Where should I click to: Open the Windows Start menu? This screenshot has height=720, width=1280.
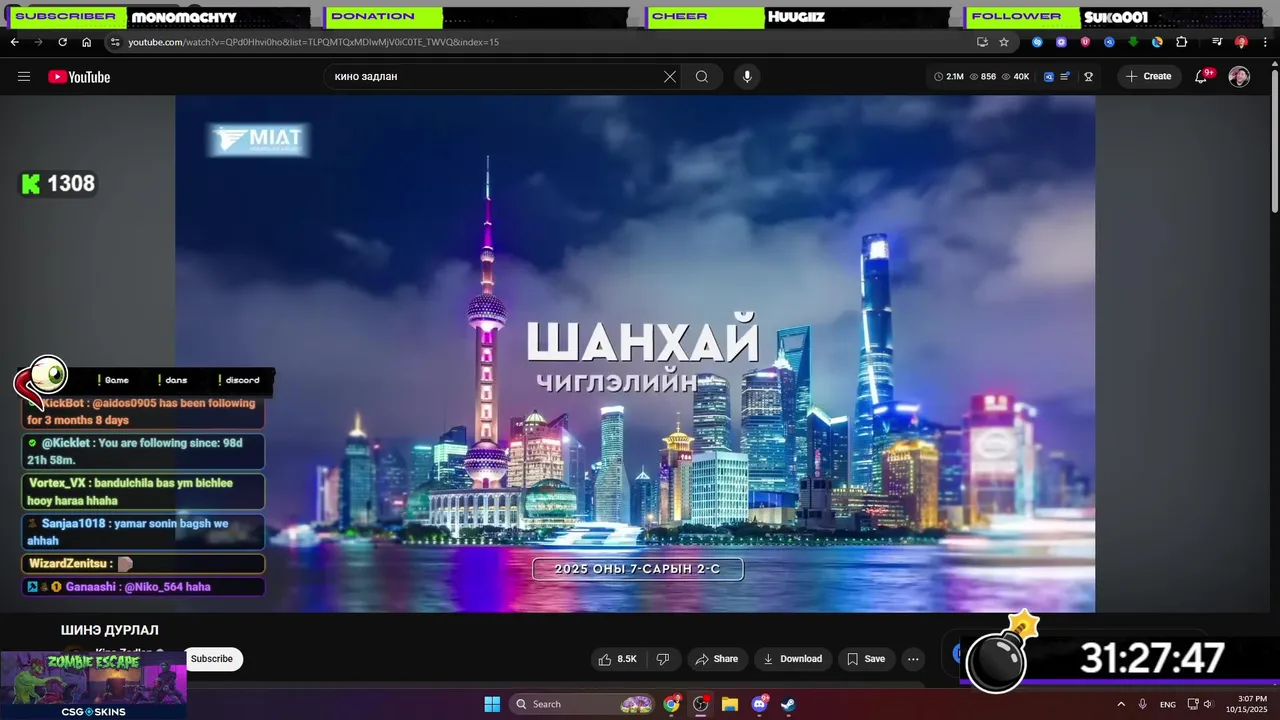pyautogui.click(x=492, y=704)
